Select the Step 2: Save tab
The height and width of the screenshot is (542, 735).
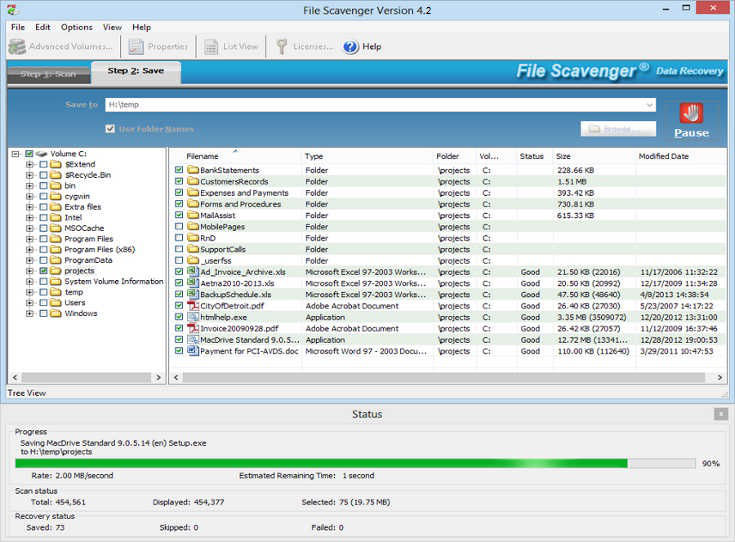pos(136,71)
